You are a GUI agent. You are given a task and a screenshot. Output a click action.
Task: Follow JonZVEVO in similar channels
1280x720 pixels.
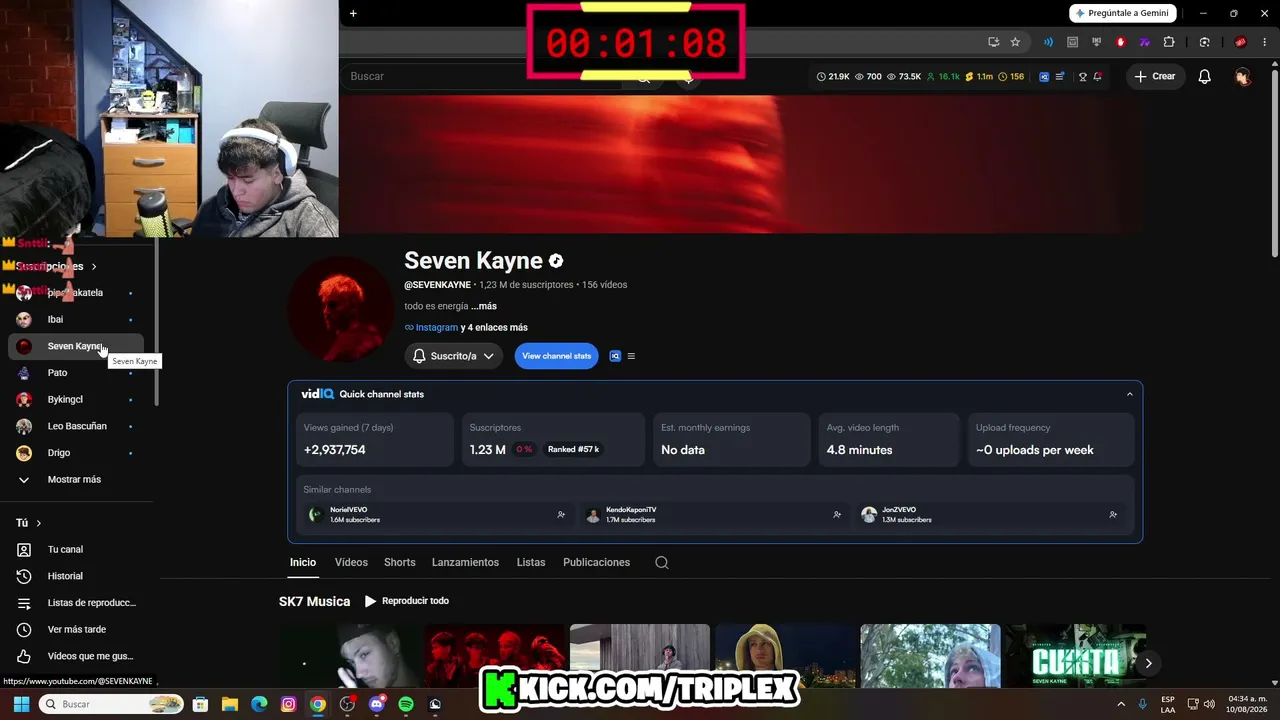tap(1113, 515)
